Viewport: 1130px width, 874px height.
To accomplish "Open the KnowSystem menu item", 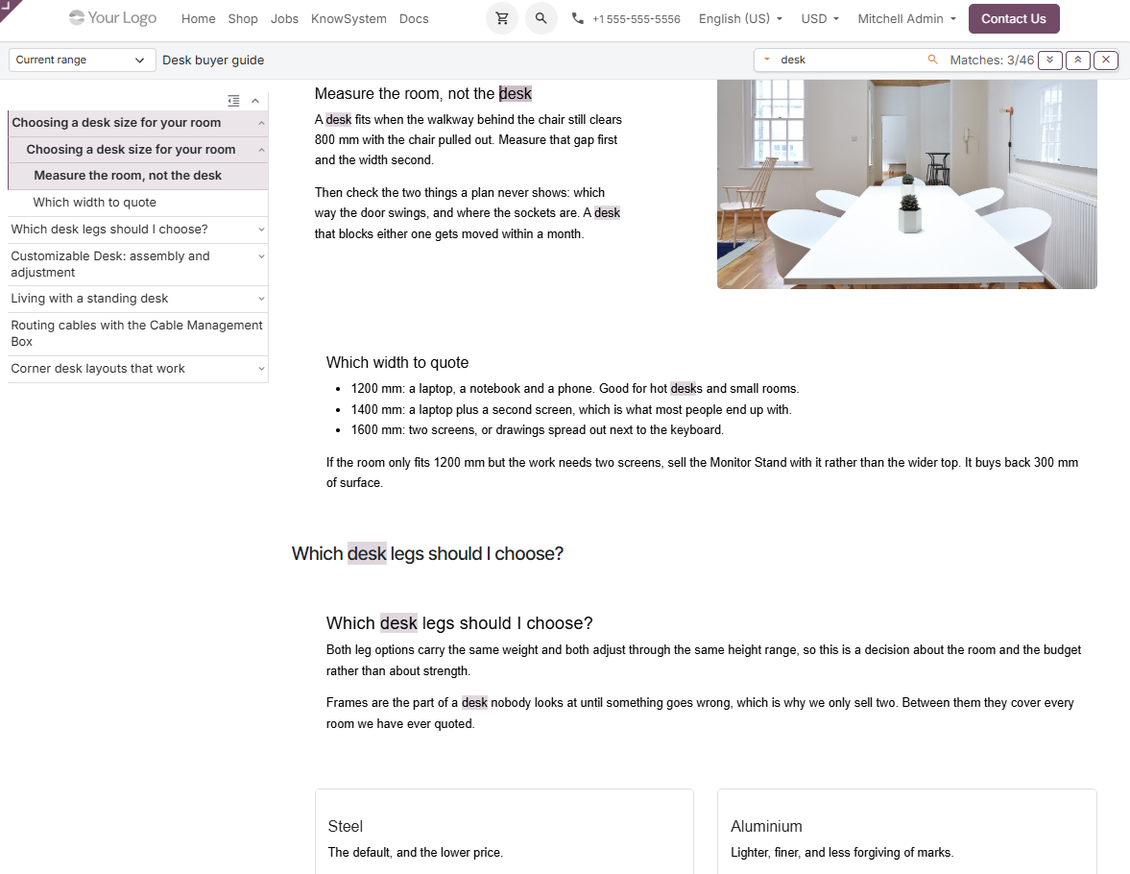I will (349, 19).
